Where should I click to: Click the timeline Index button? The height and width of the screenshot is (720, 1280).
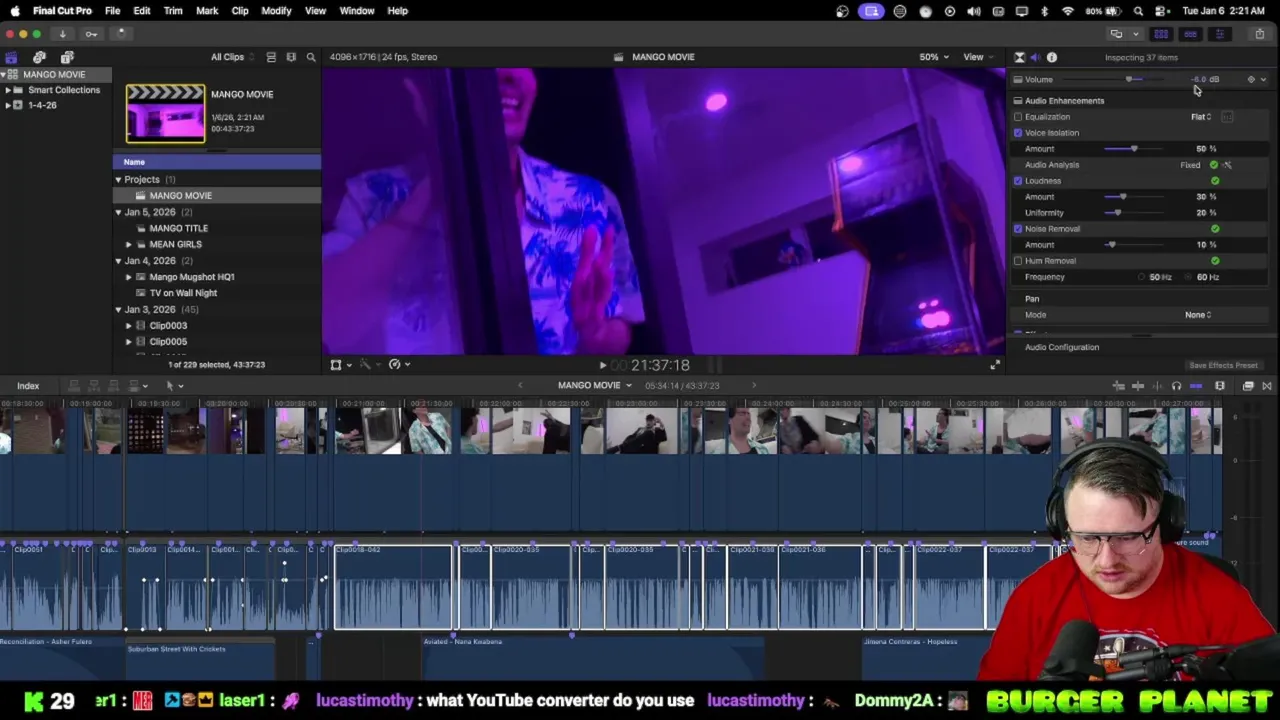click(x=28, y=386)
